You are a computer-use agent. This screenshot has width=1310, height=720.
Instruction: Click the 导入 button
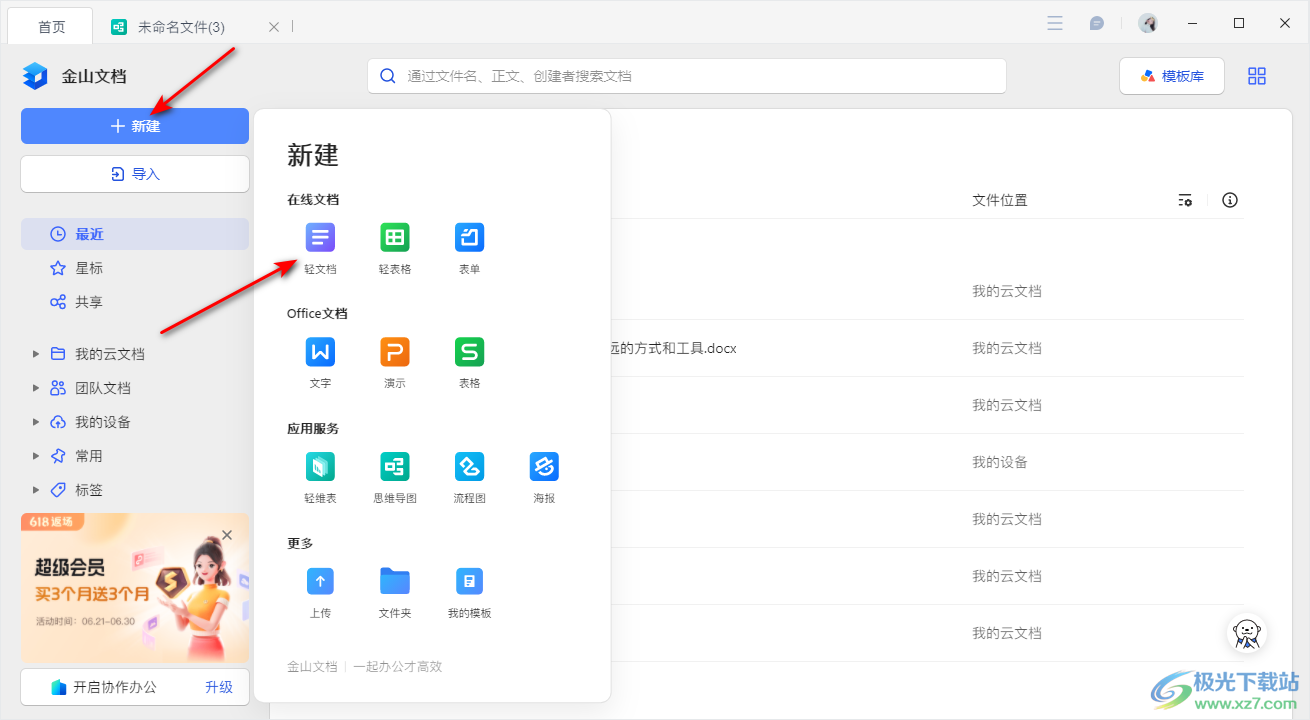click(x=135, y=174)
